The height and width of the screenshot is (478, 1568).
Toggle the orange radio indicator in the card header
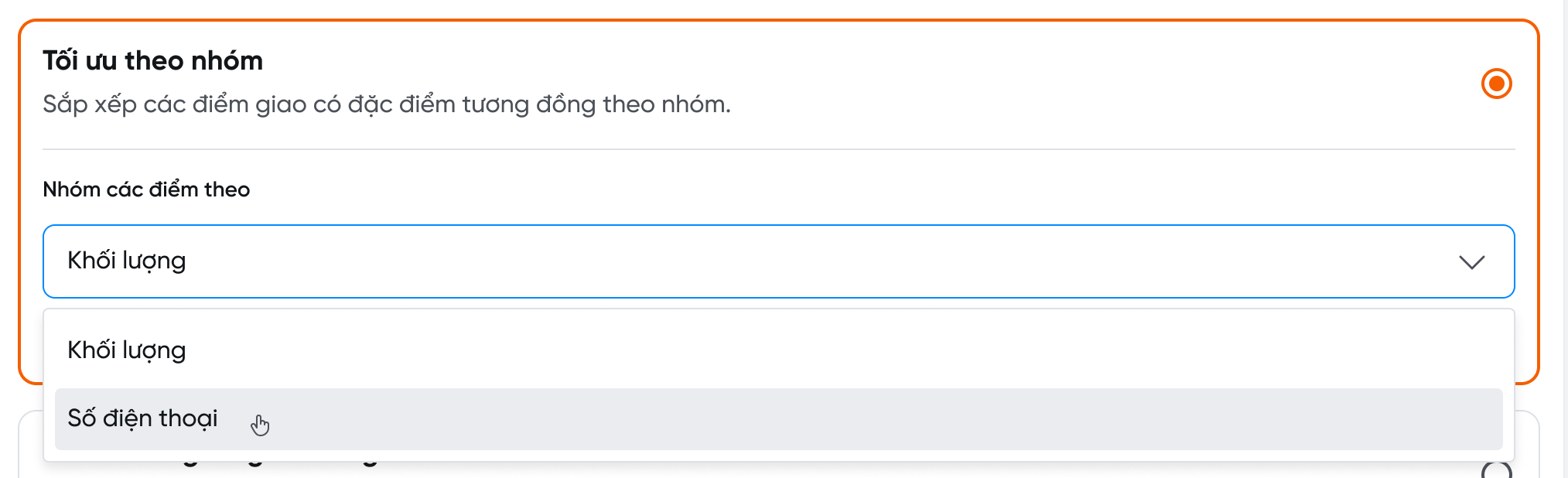(1496, 84)
